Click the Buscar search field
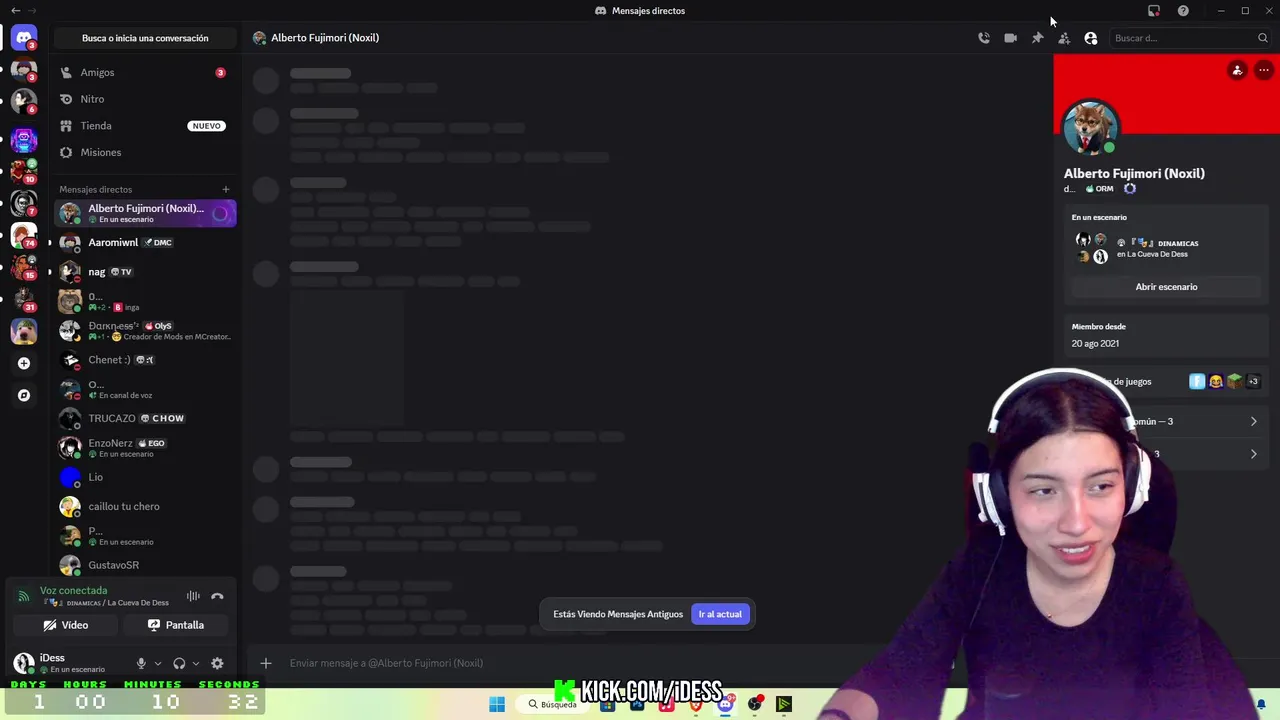 point(1190,38)
